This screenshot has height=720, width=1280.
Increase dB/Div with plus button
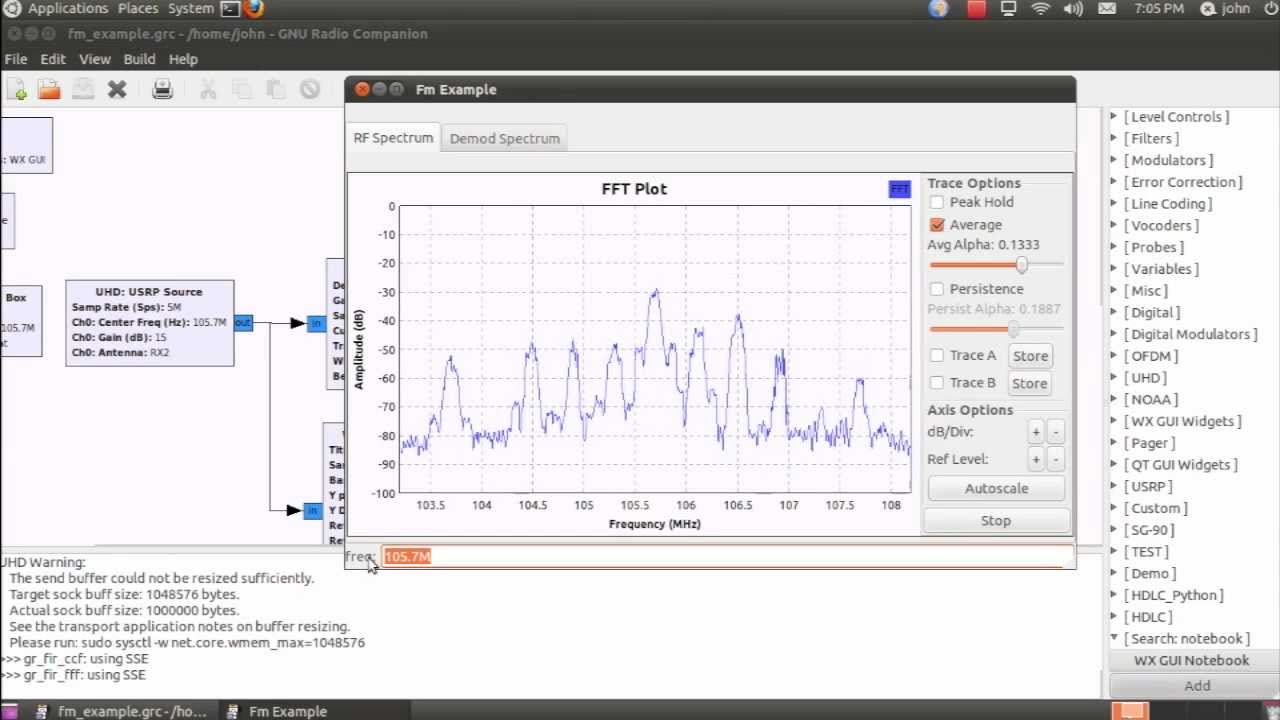point(1036,432)
